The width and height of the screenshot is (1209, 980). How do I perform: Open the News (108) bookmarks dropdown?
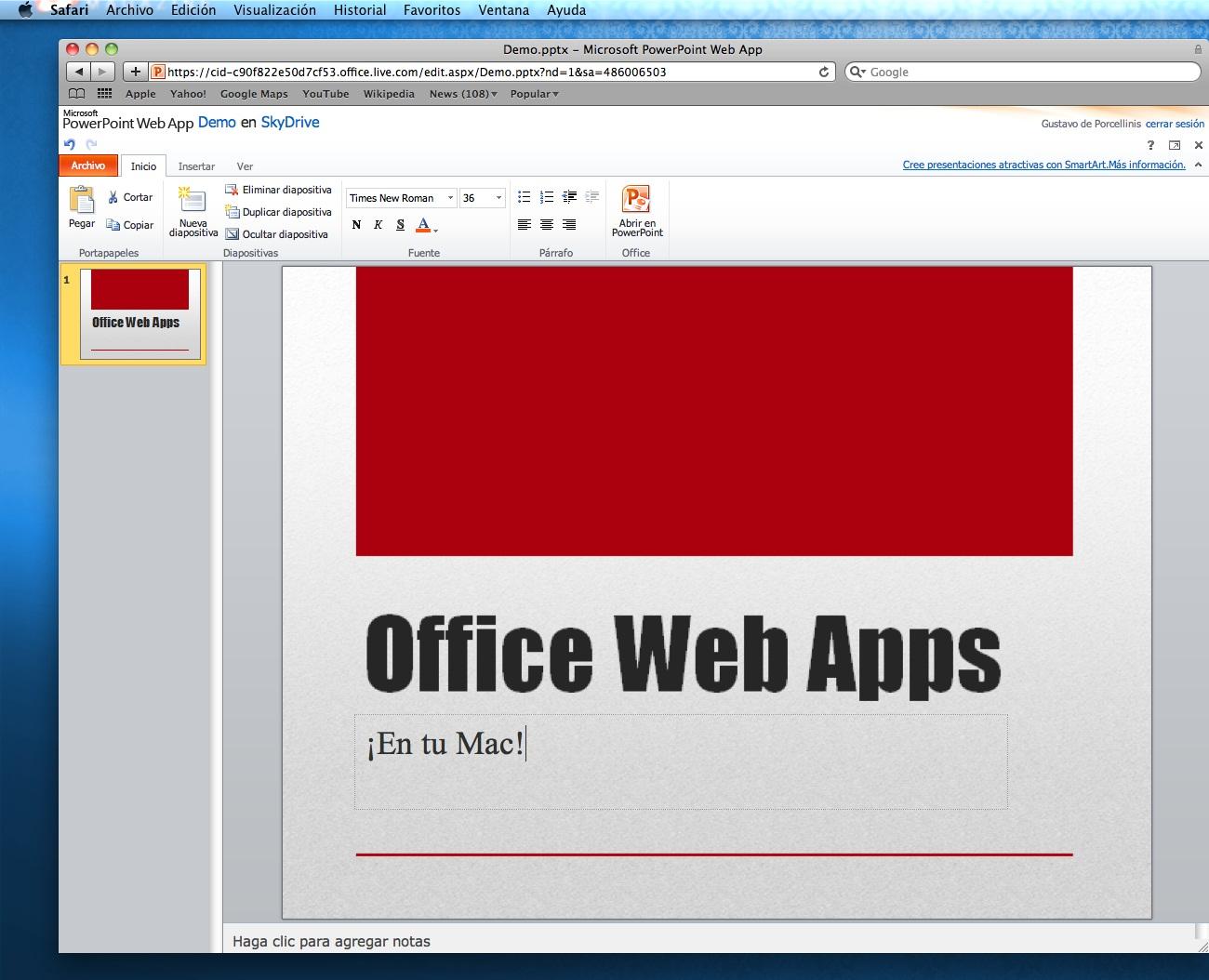point(463,94)
